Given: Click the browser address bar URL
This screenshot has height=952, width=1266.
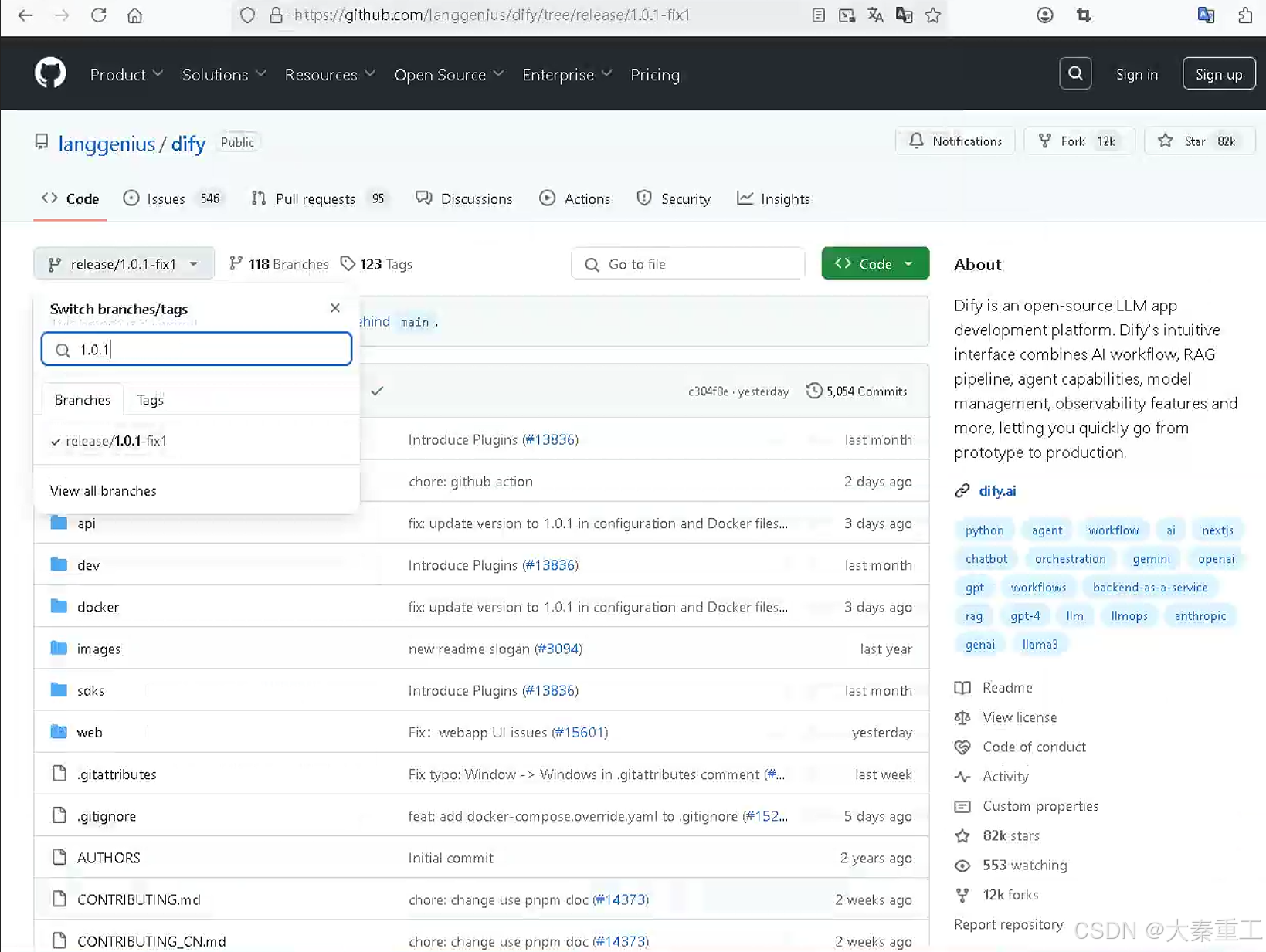Looking at the screenshot, I should (491, 15).
